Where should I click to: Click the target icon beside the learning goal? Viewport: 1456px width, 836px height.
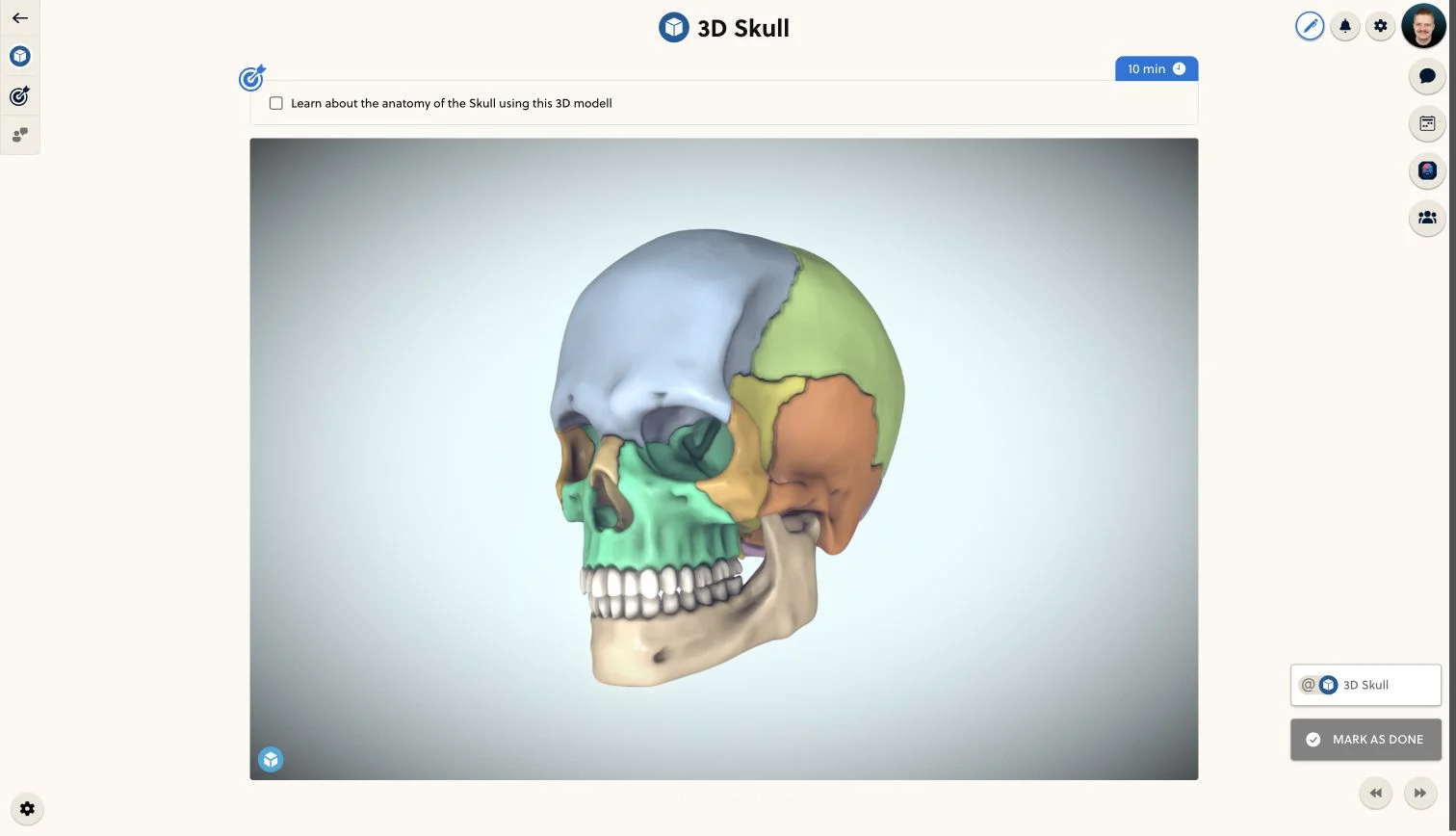coord(252,77)
